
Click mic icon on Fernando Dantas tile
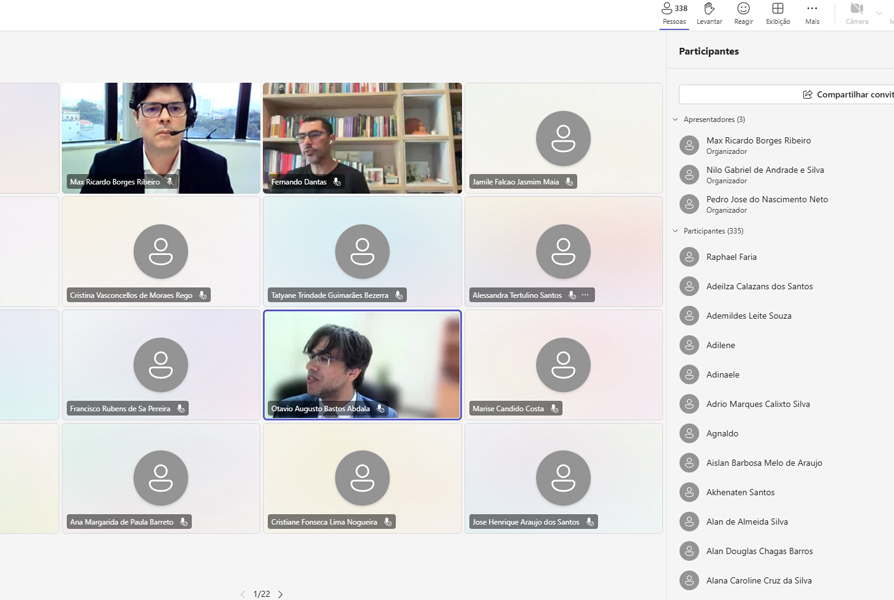tap(337, 182)
